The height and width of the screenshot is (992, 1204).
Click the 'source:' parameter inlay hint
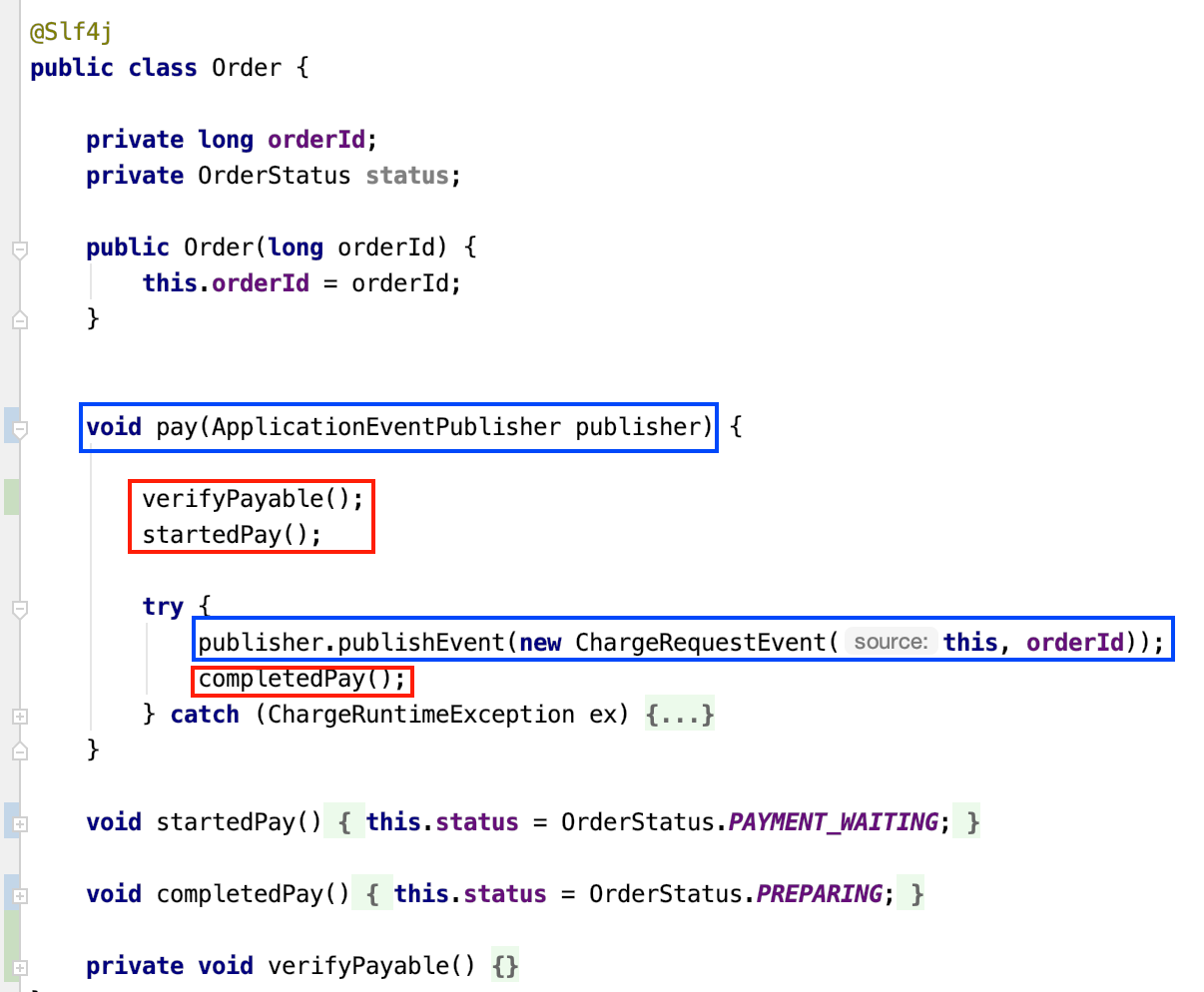[892, 642]
